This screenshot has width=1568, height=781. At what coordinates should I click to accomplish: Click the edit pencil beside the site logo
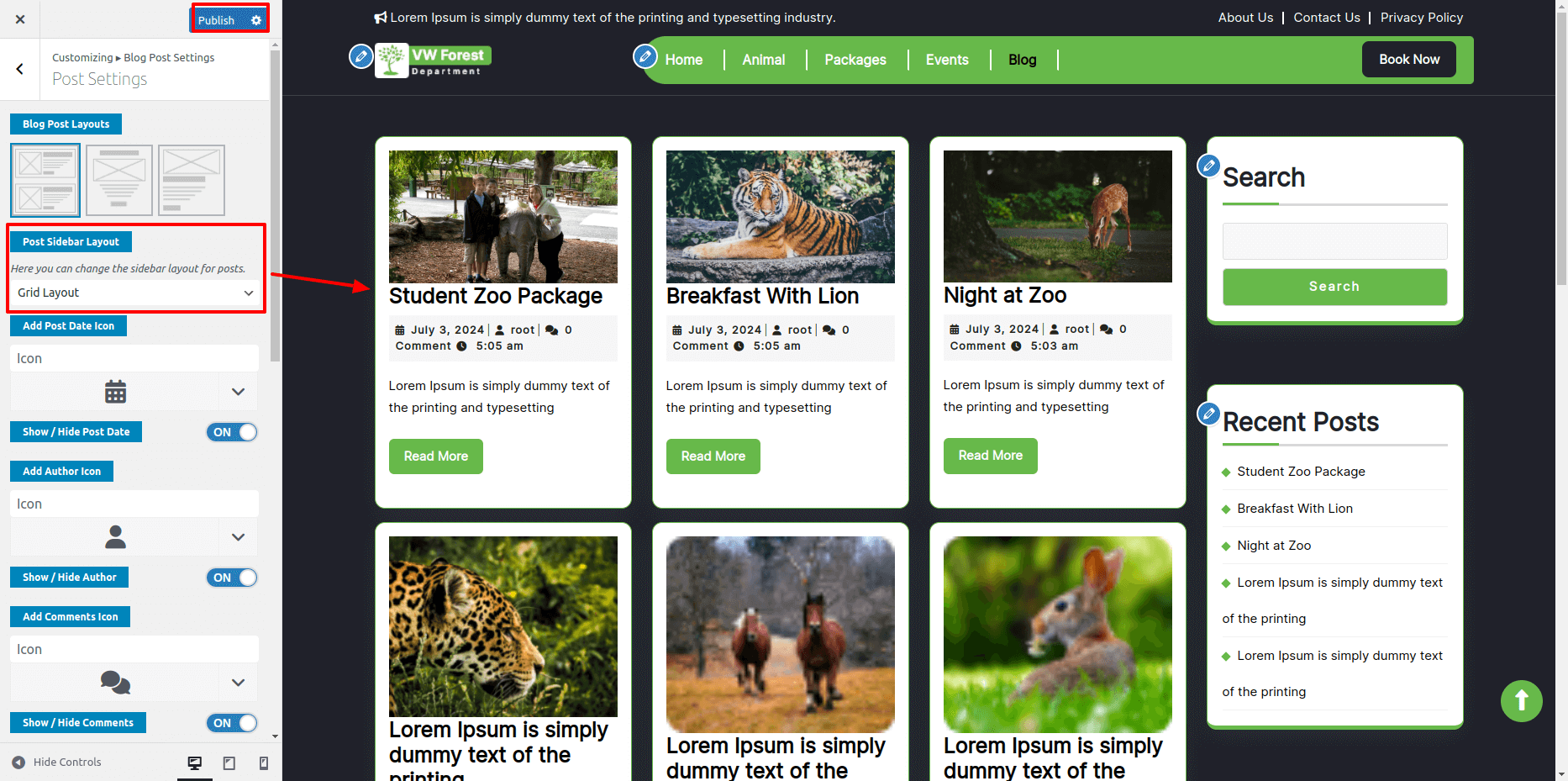(360, 56)
